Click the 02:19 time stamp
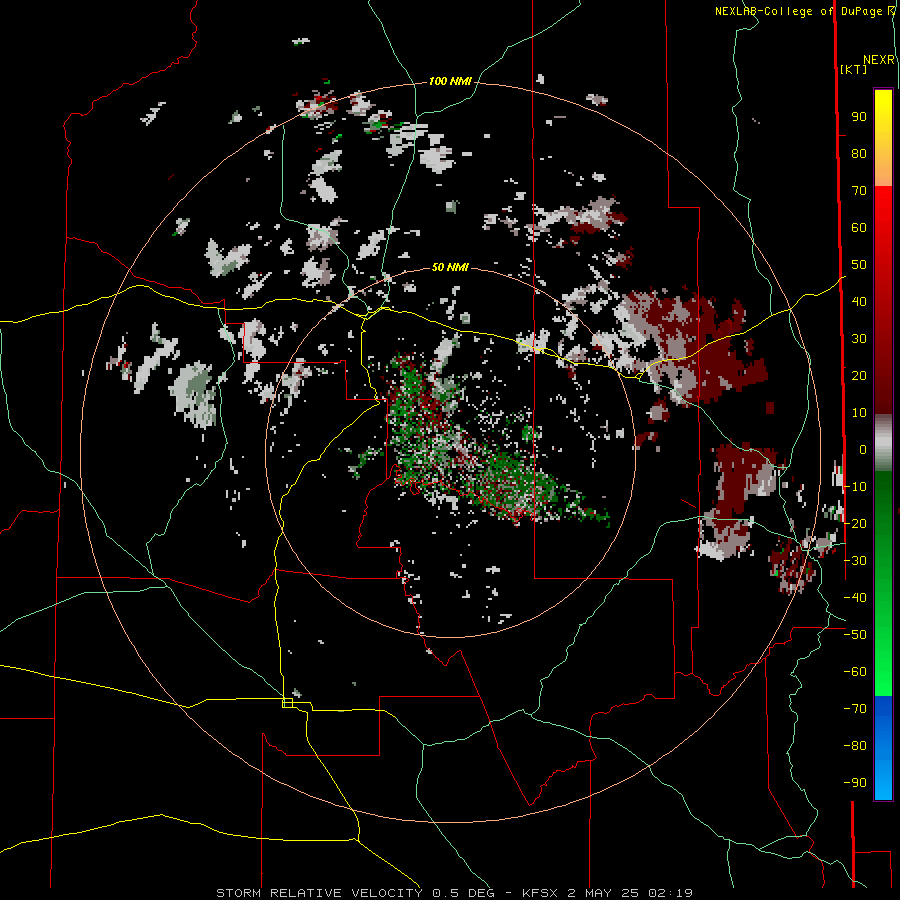Screen dimensions: 900x900 [x=671, y=893]
